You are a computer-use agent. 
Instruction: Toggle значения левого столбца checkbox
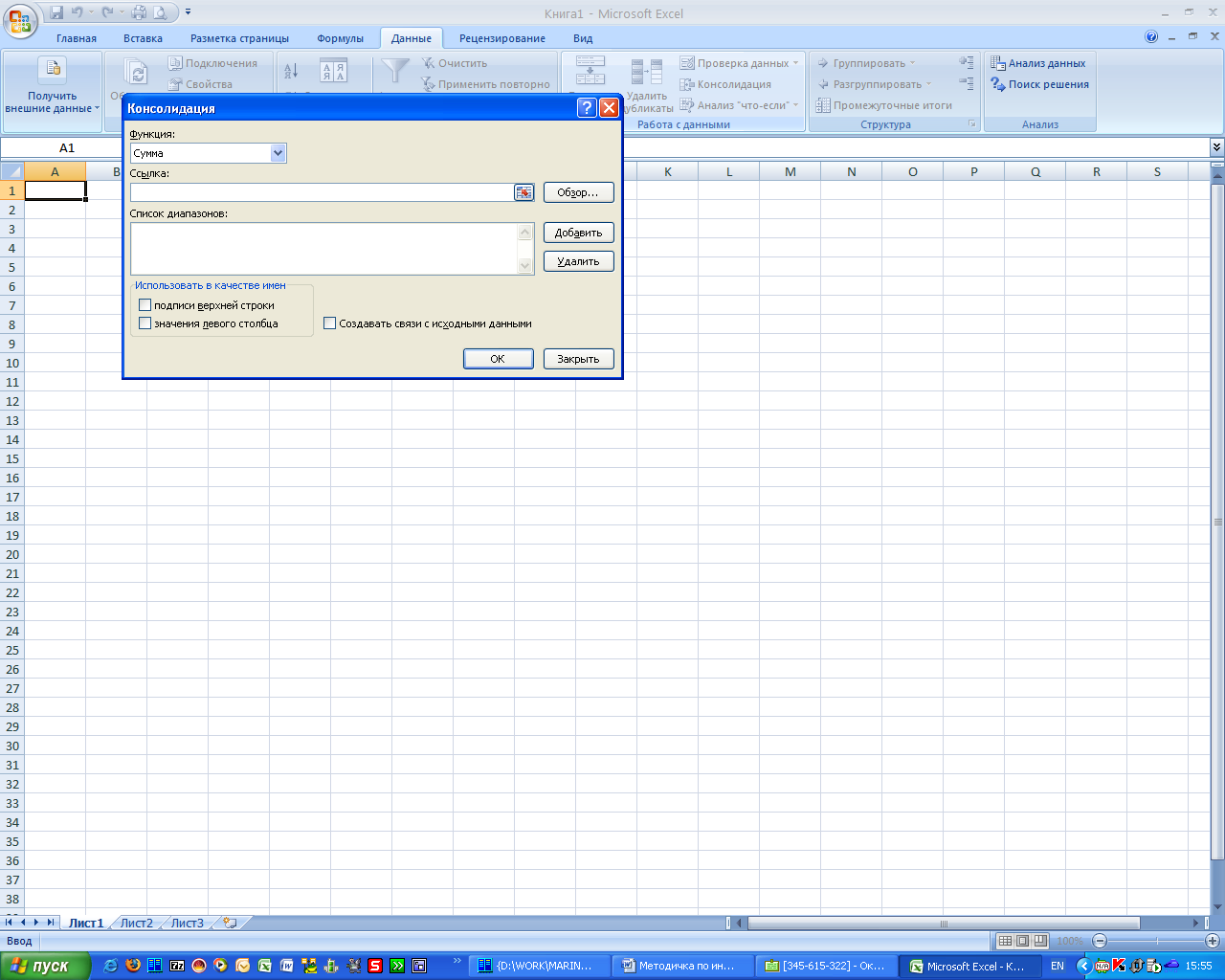[145, 323]
